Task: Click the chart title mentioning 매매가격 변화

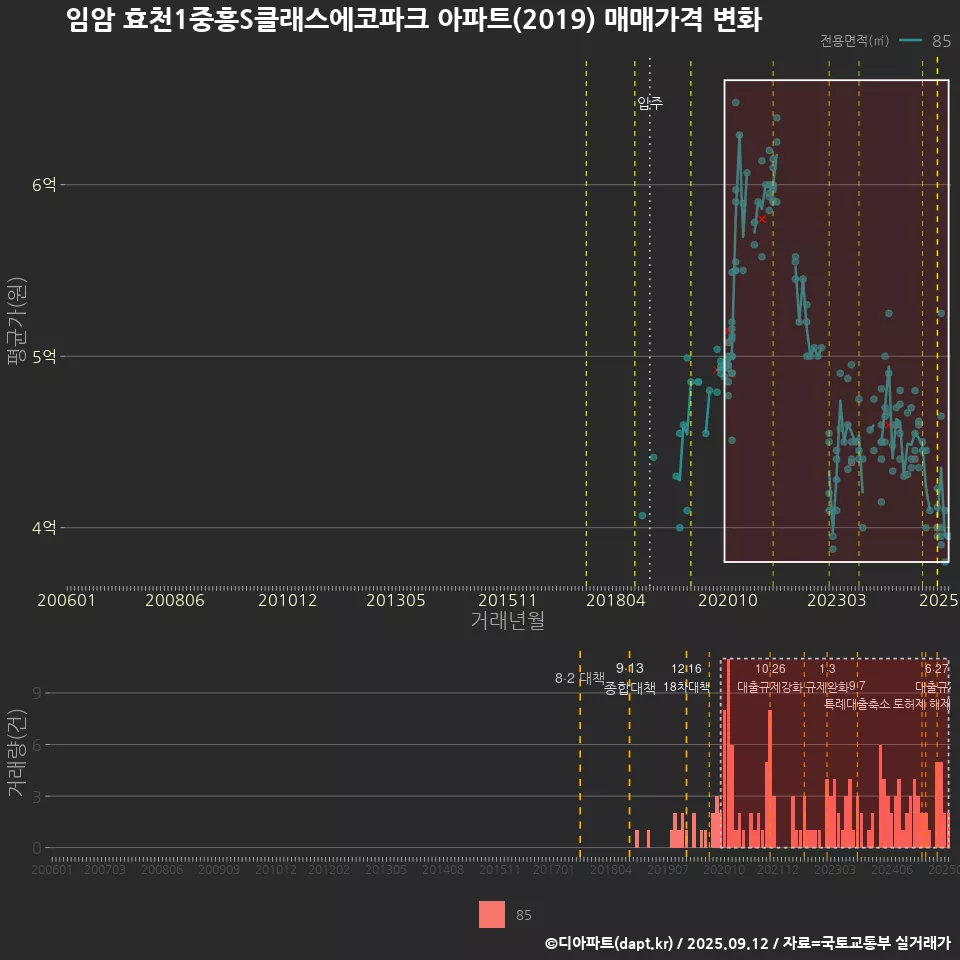Action: [x=414, y=20]
